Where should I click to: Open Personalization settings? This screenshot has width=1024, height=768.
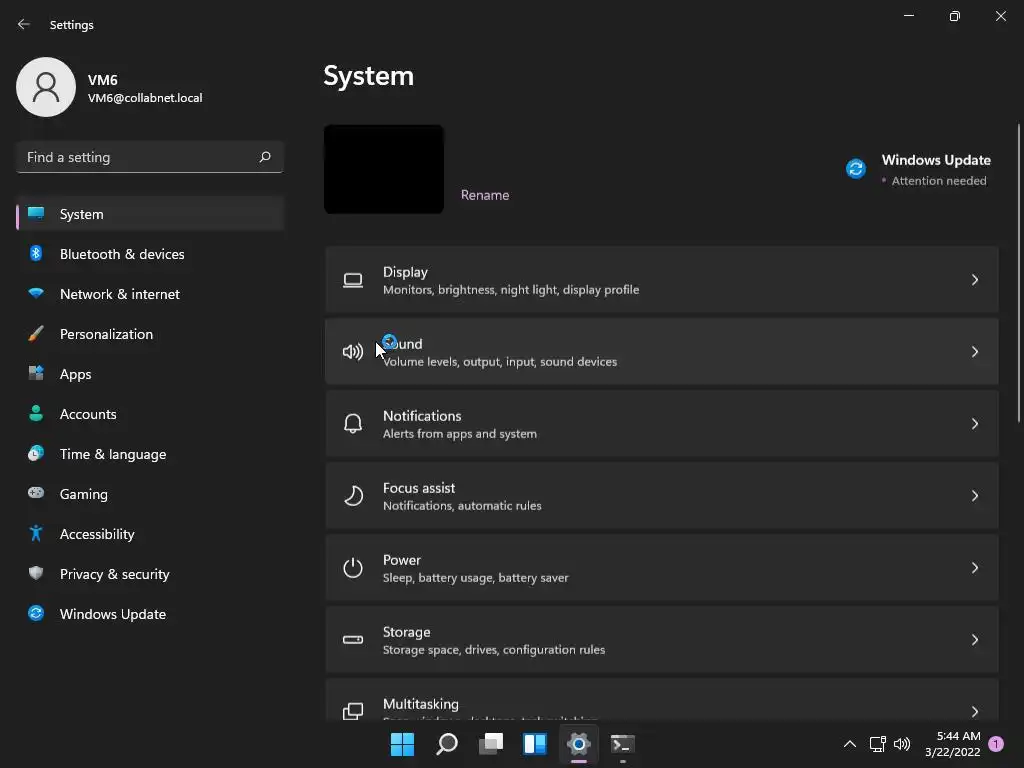[x=150, y=334]
